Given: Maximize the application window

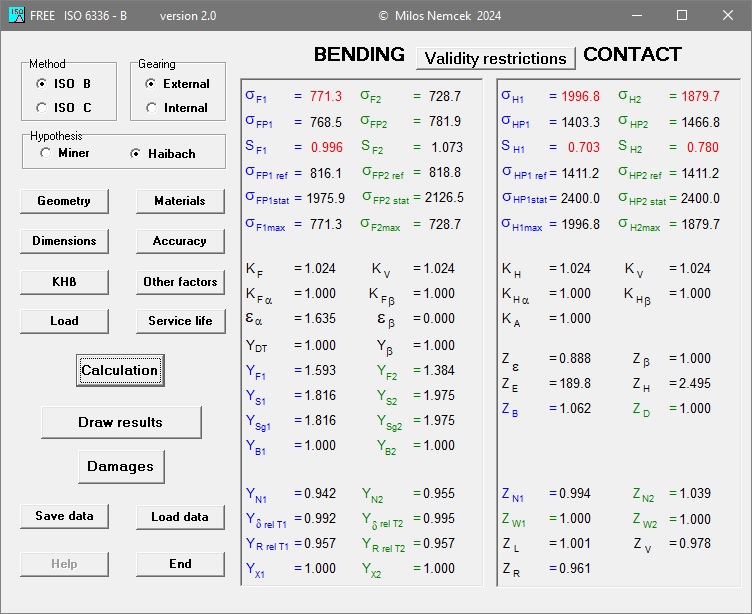Looking at the screenshot, I should pyautogui.click(x=682, y=15).
